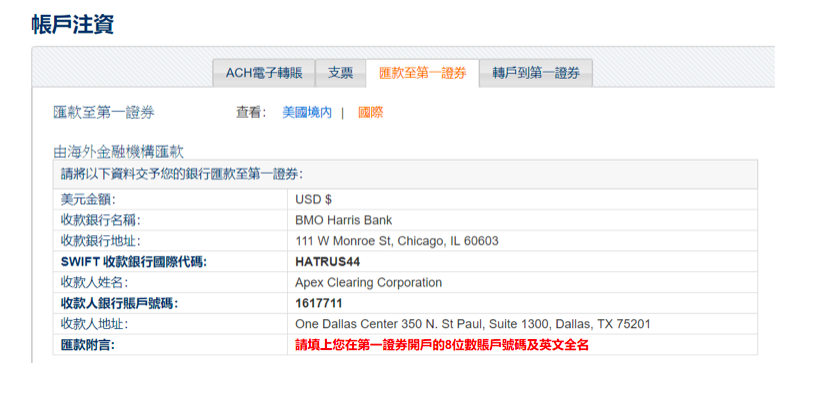Click the 由海外金融機構匯款 heading
Viewport: 823px width, 396px height.
119,152
